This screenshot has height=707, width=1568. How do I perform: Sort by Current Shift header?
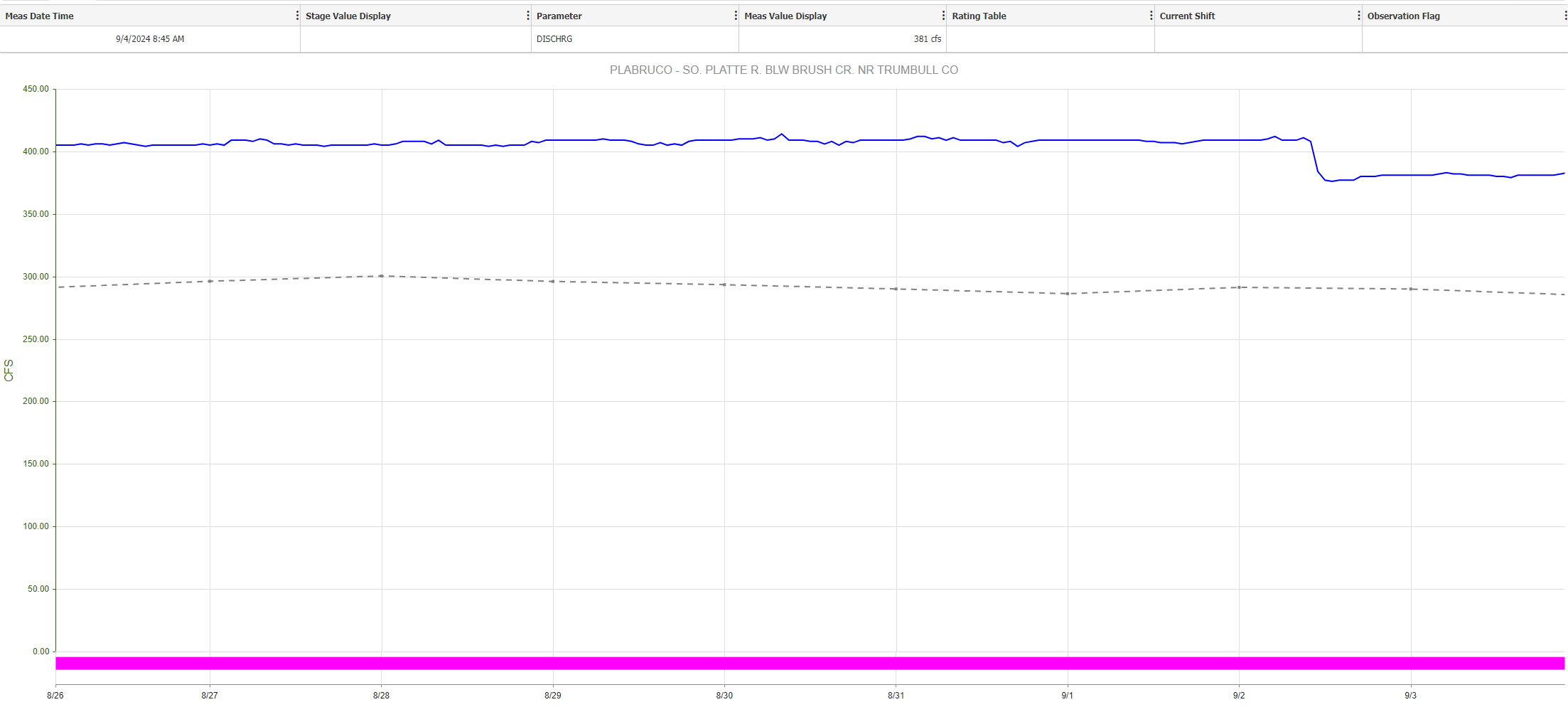point(1187,16)
